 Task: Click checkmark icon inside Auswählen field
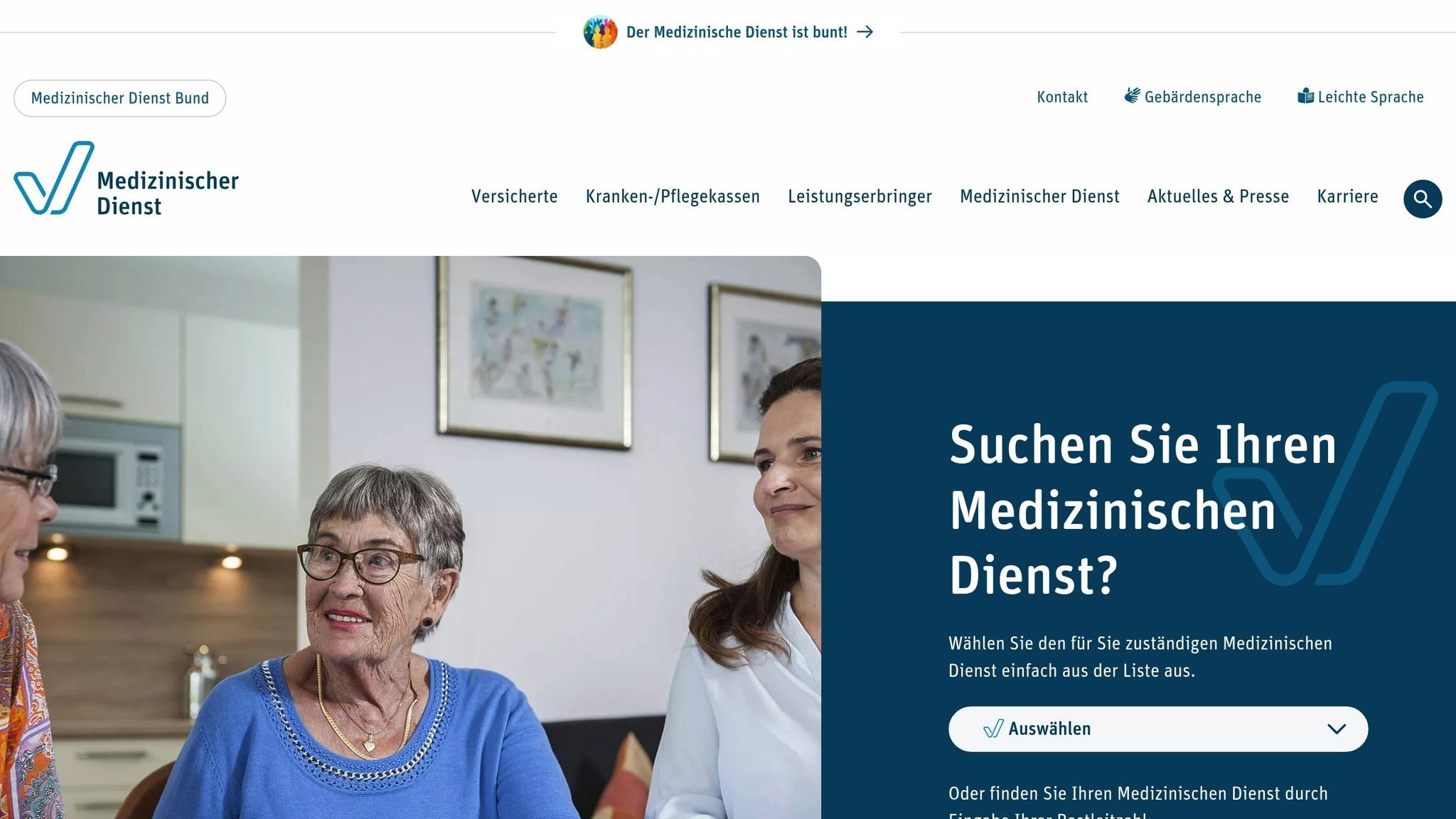[993, 729]
